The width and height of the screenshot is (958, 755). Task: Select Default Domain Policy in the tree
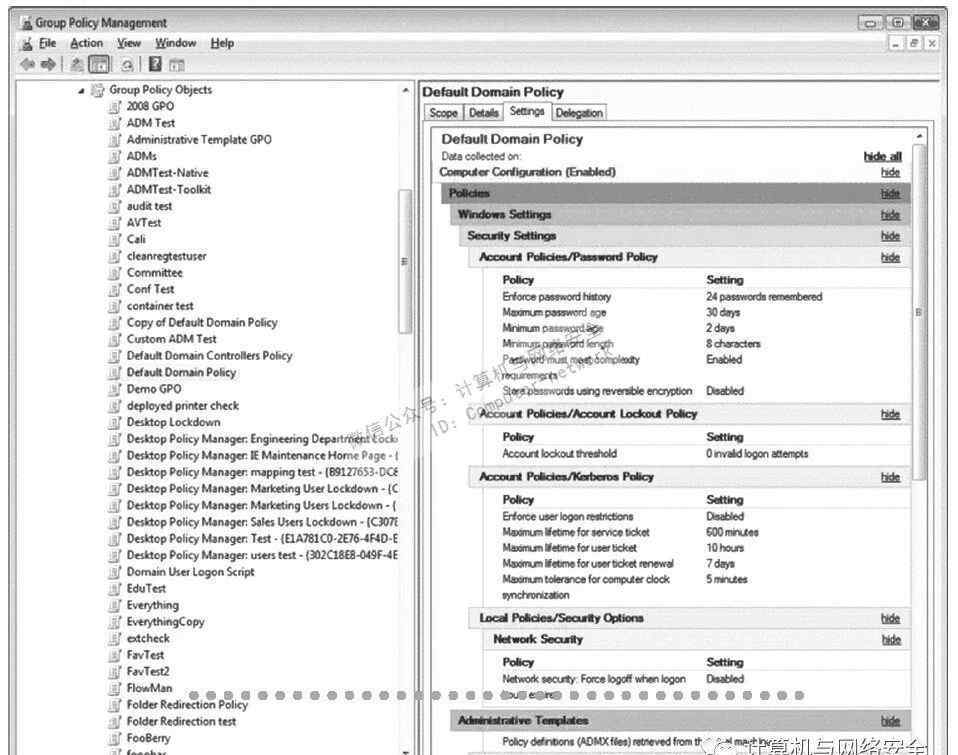coord(181,373)
